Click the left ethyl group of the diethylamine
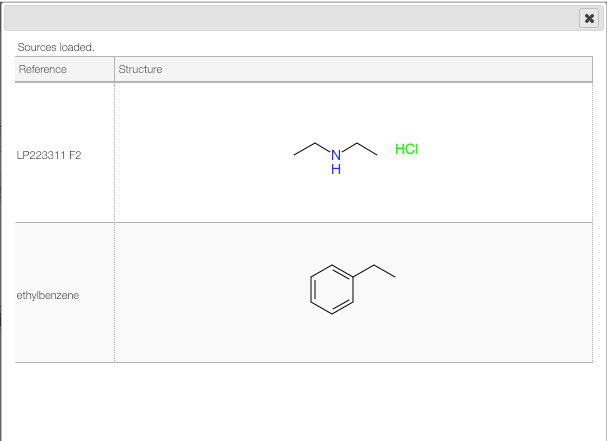Viewport: 607px width, 441px height. 312,149
